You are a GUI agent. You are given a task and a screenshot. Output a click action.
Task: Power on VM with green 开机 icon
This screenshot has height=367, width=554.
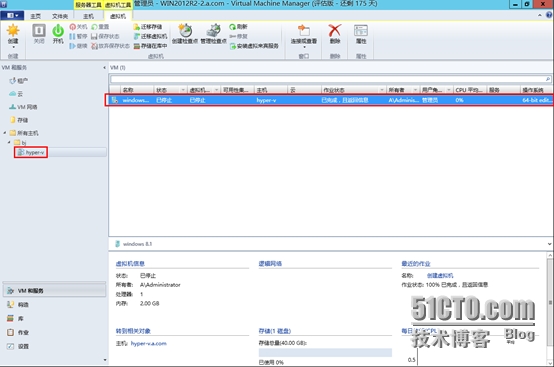[58, 31]
